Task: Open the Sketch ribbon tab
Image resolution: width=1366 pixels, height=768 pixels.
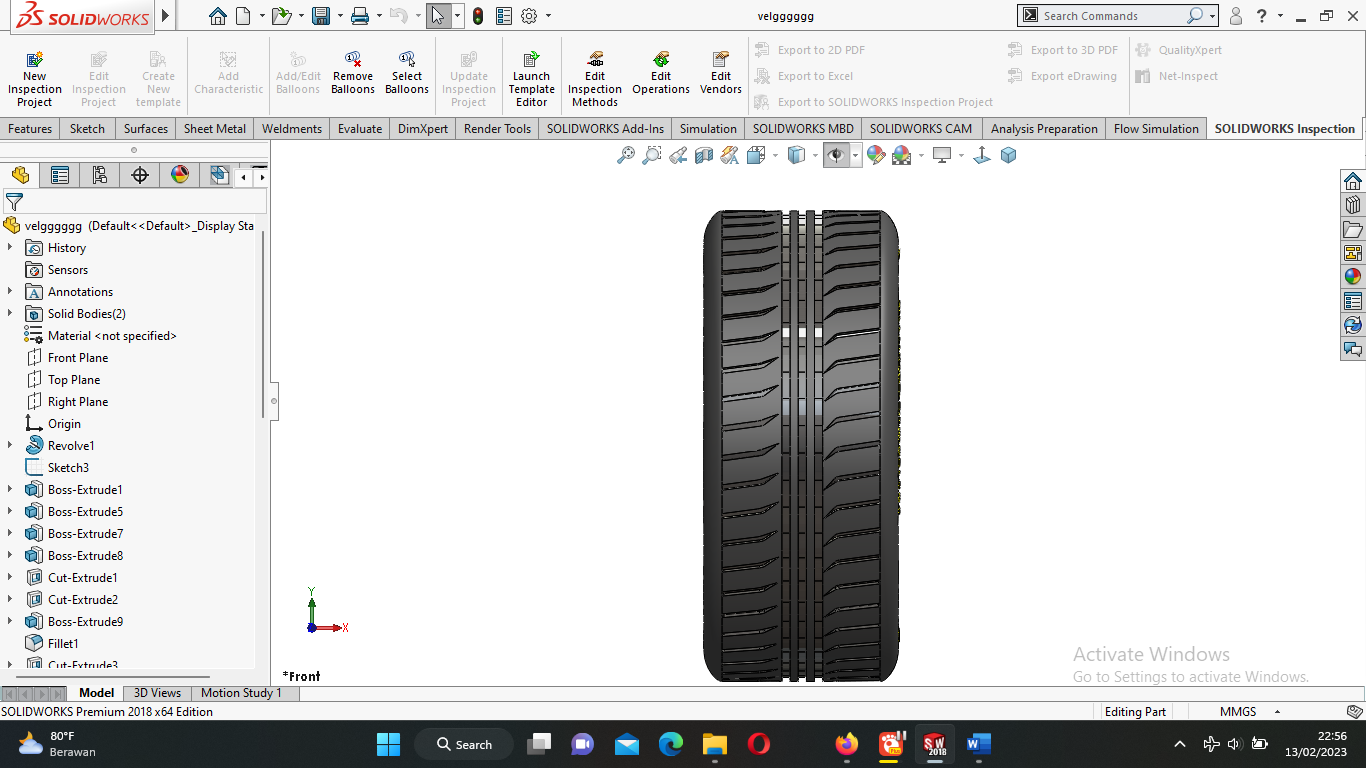Action: (x=87, y=129)
